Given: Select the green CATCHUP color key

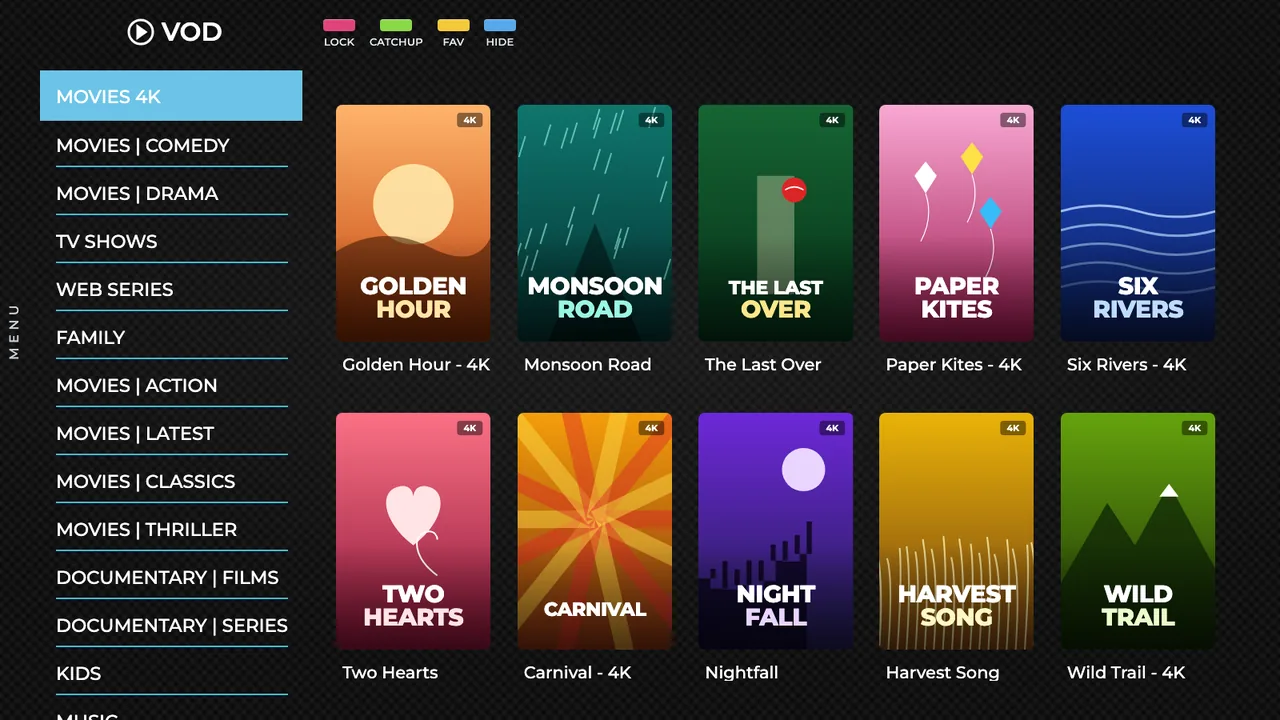Looking at the screenshot, I should tap(396, 26).
